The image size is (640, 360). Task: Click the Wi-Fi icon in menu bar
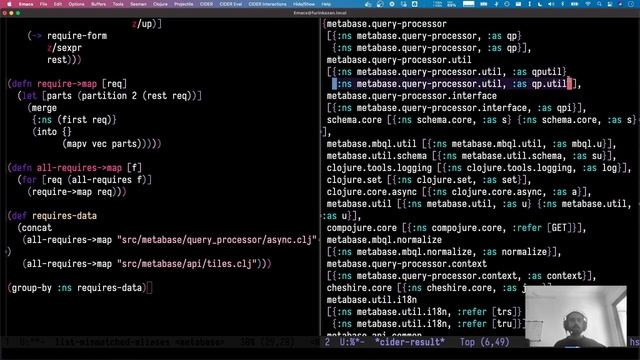(x=588, y=4)
